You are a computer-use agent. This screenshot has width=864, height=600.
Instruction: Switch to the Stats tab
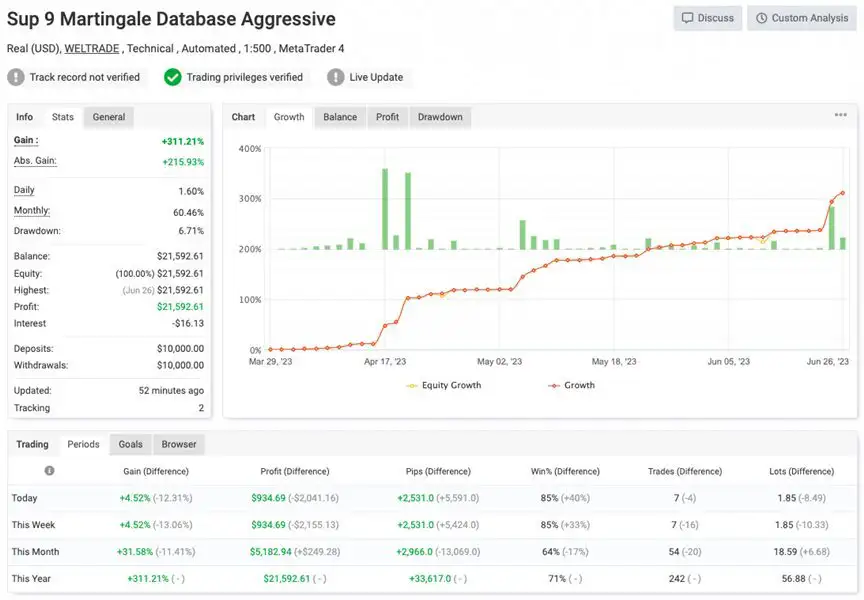63,117
